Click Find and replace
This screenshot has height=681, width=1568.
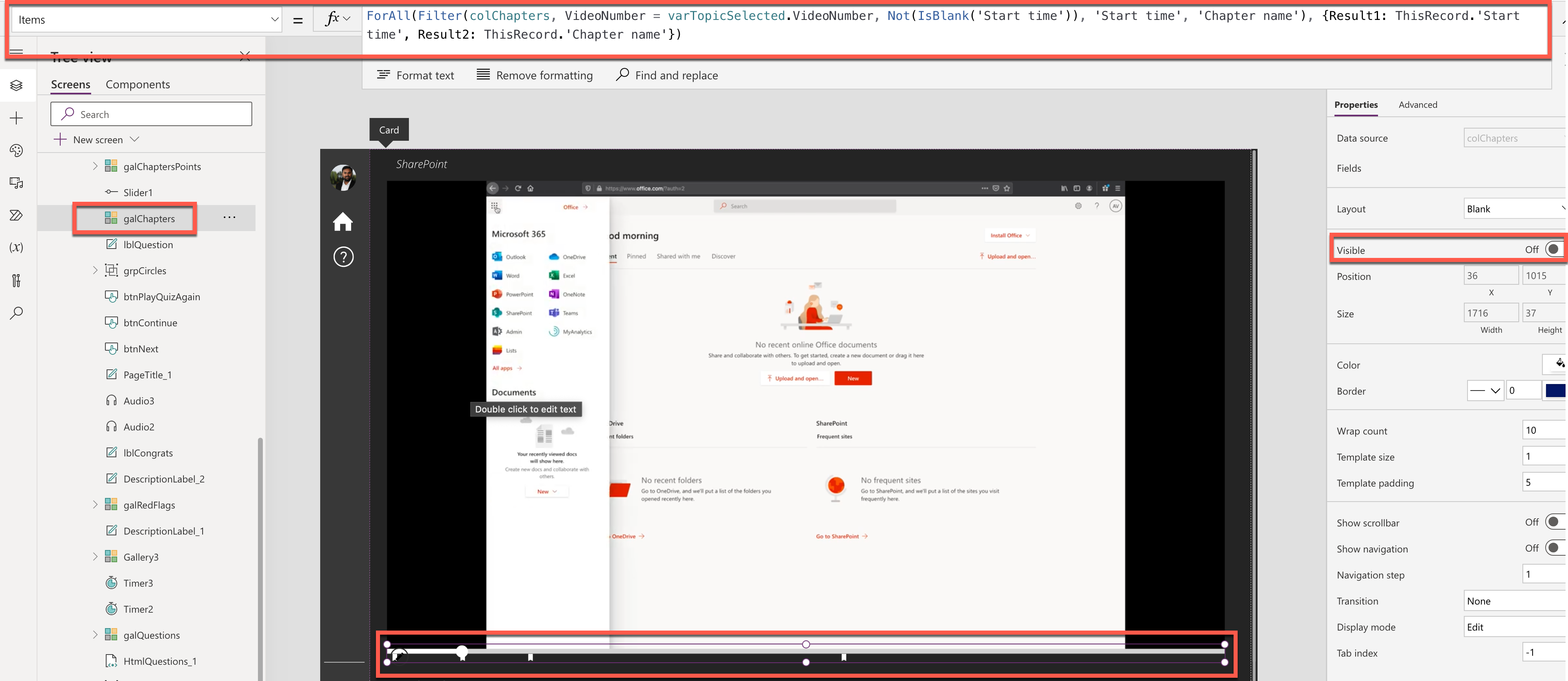click(x=667, y=75)
